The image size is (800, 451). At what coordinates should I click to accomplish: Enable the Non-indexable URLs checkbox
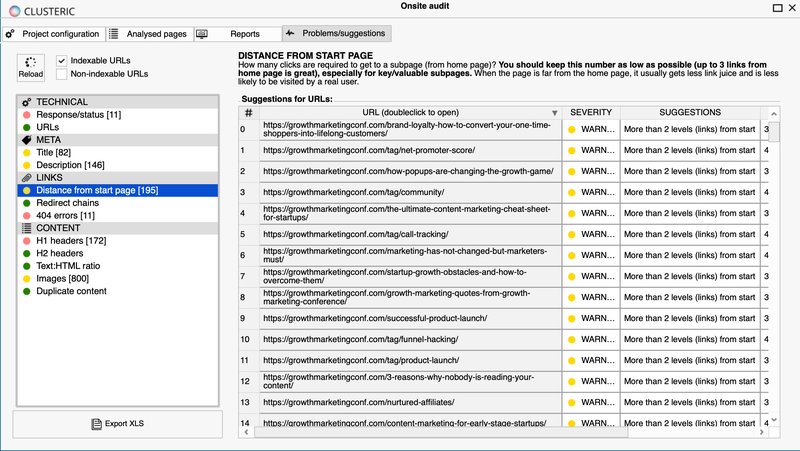pos(62,74)
